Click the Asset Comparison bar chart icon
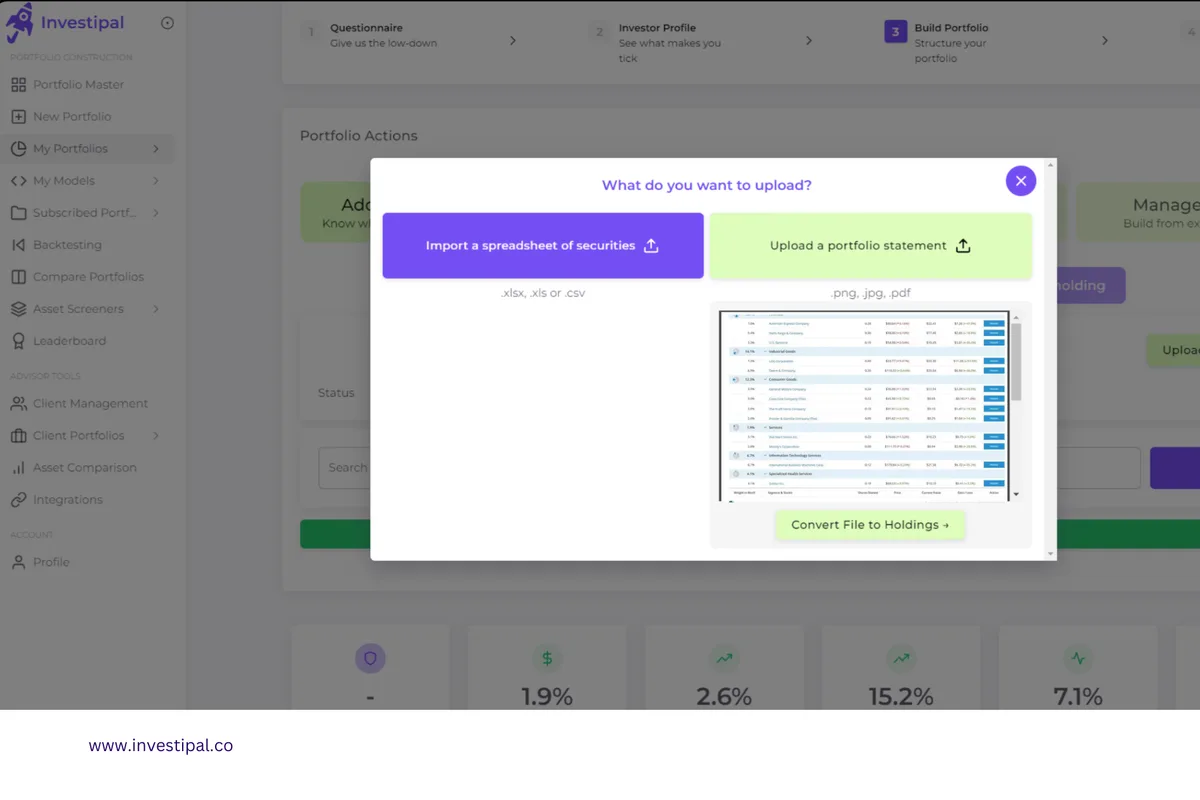Screen dimensions: 1200x800 tap(18, 468)
